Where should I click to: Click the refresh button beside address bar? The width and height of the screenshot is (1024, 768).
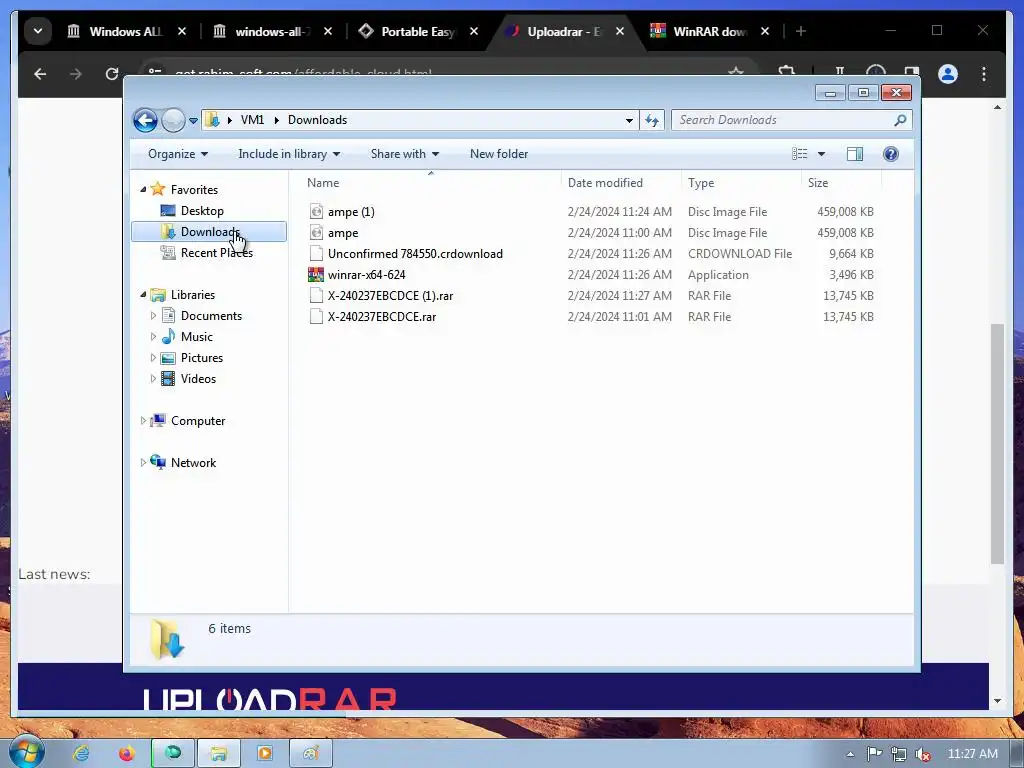click(652, 120)
